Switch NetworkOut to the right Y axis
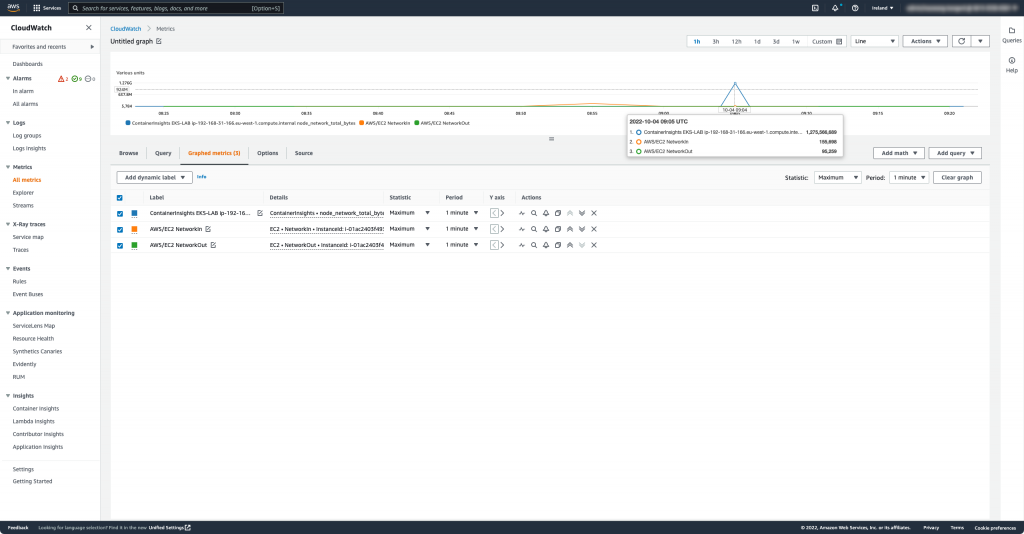Viewport: 1024px width, 534px height. [x=502, y=245]
